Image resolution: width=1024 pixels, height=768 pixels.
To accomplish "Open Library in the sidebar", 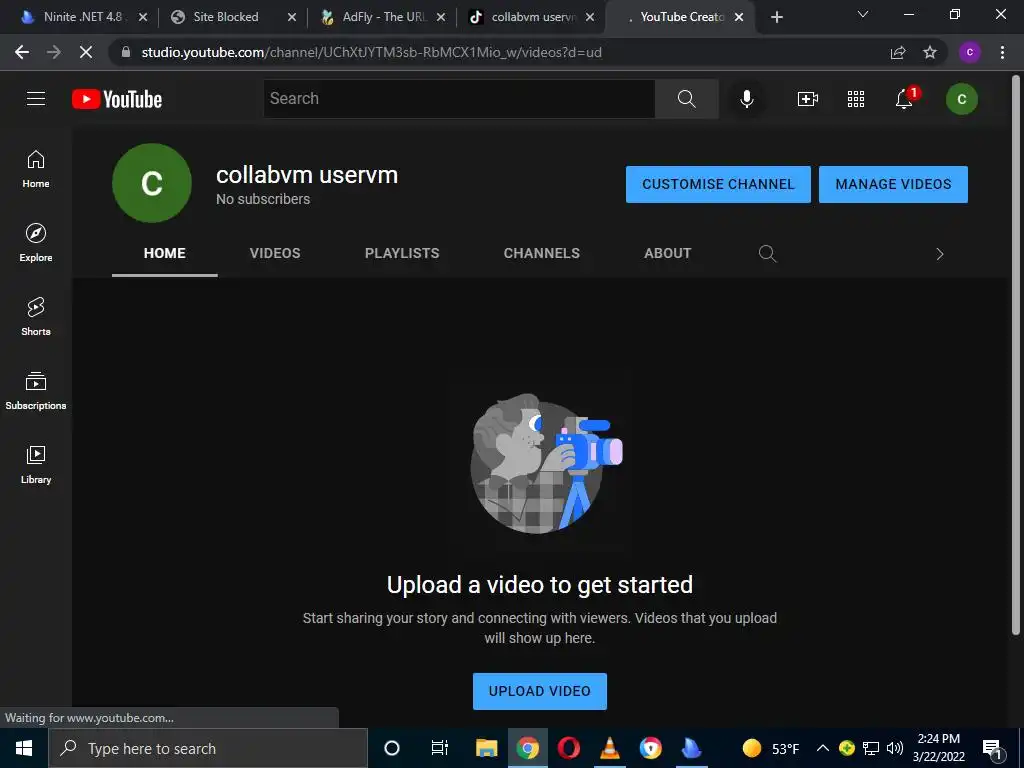I will coord(36,464).
